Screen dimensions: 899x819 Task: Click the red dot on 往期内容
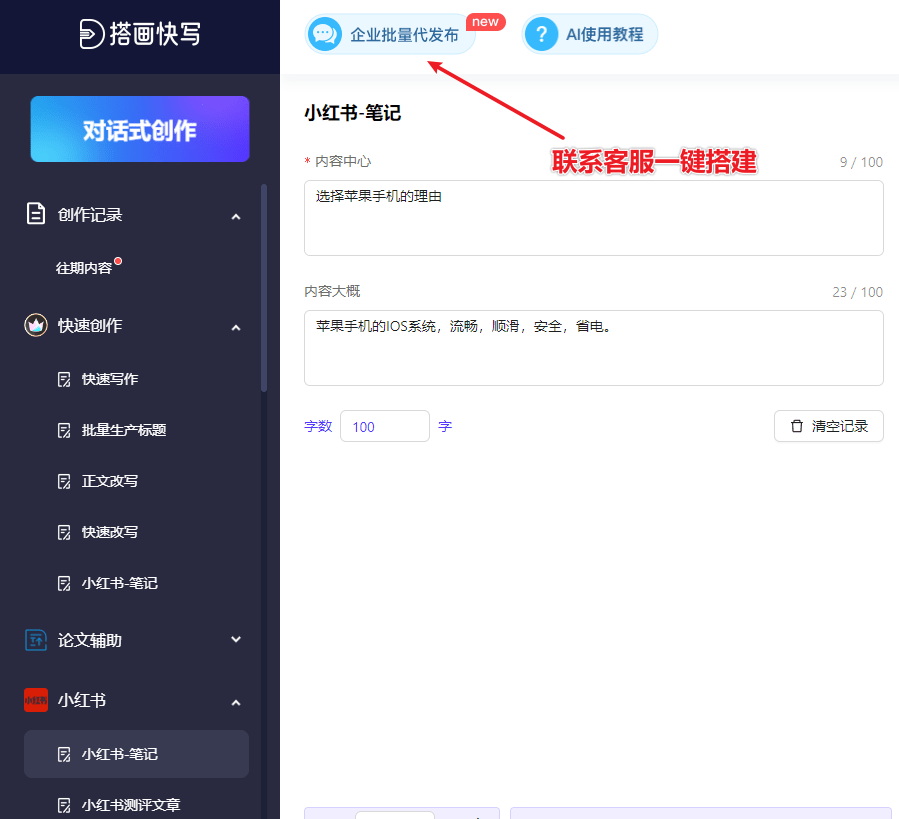click(x=118, y=261)
